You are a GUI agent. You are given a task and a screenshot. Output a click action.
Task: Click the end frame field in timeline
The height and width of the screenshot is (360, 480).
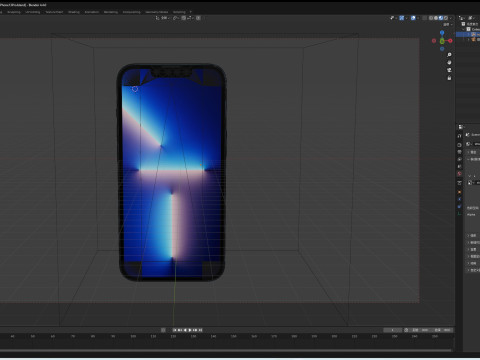tap(443, 330)
